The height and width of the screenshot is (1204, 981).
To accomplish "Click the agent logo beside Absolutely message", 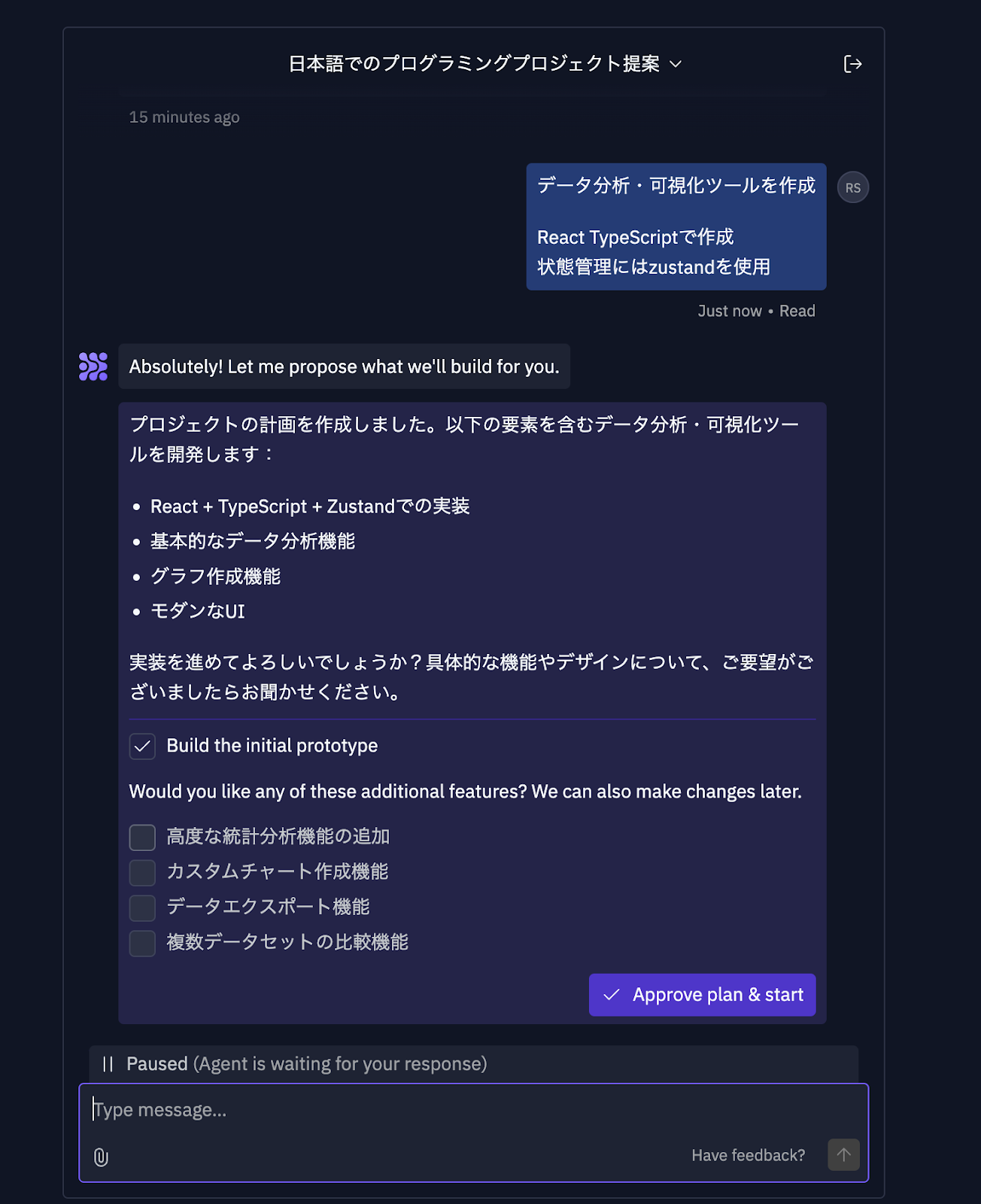I will tap(93, 366).
